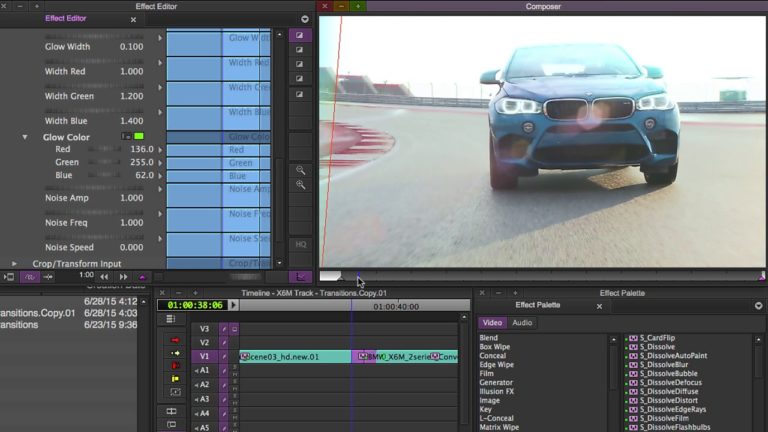Click the upper magnifier zoom icon

[x=300, y=170]
